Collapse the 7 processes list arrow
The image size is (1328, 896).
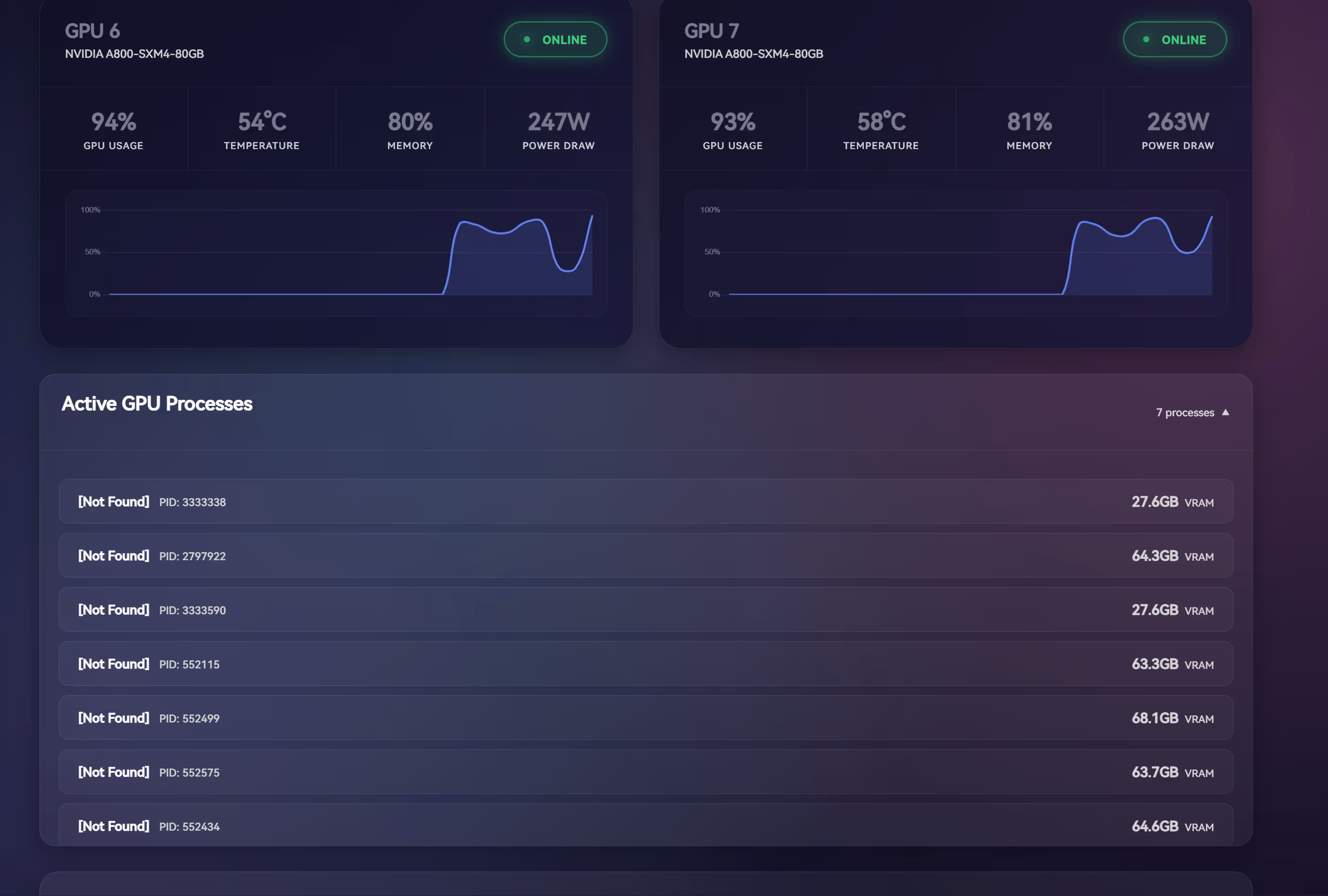(x=1225, y=412)
